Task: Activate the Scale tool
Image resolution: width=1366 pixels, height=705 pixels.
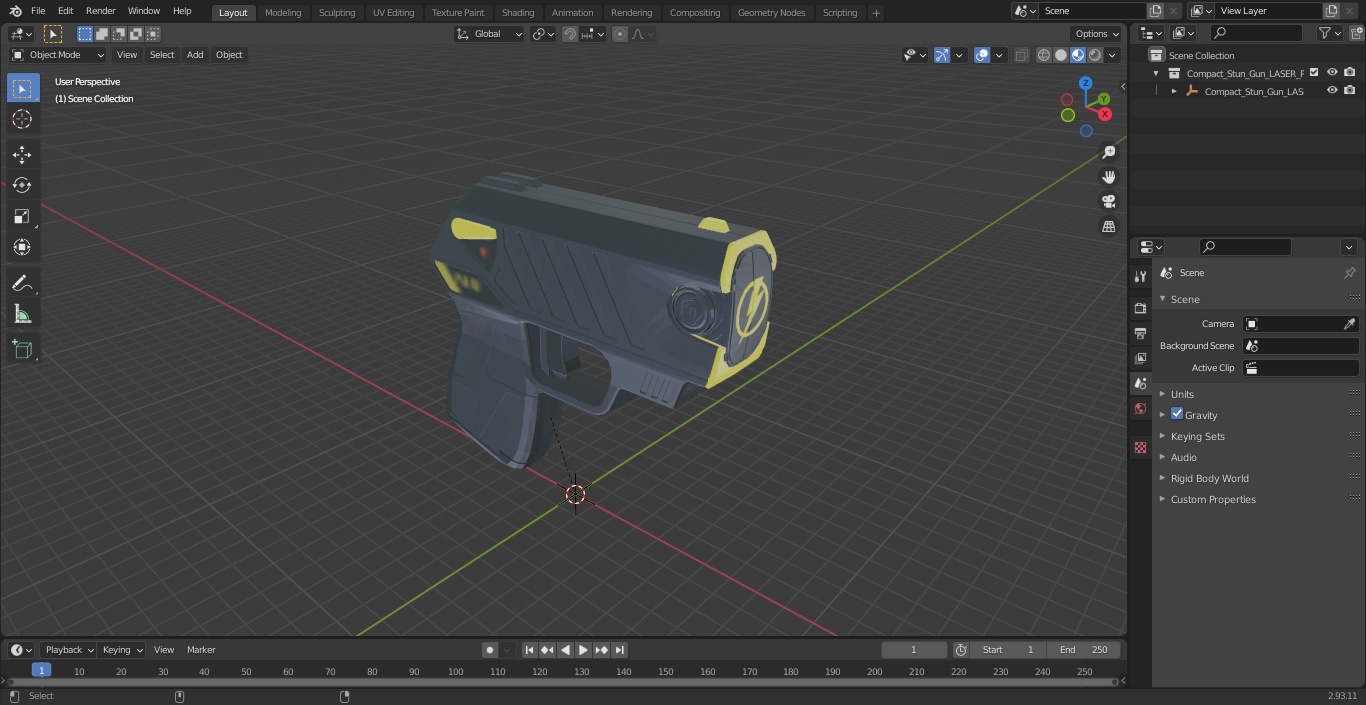Action: point(22,216)
